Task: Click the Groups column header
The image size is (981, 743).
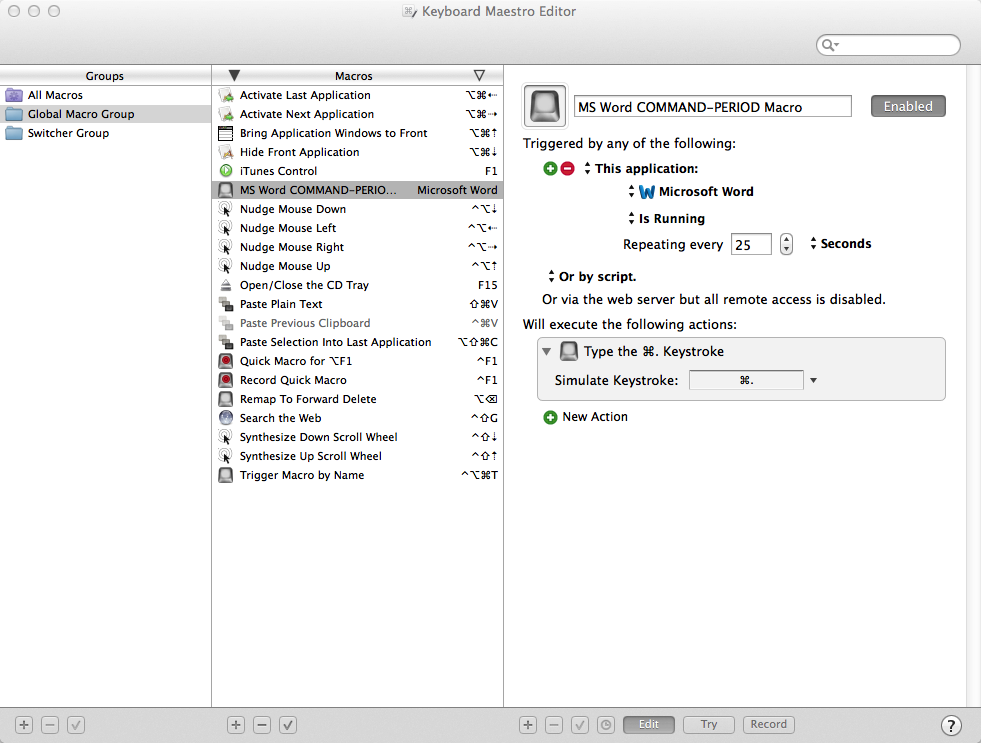Action: coord(105,76)
